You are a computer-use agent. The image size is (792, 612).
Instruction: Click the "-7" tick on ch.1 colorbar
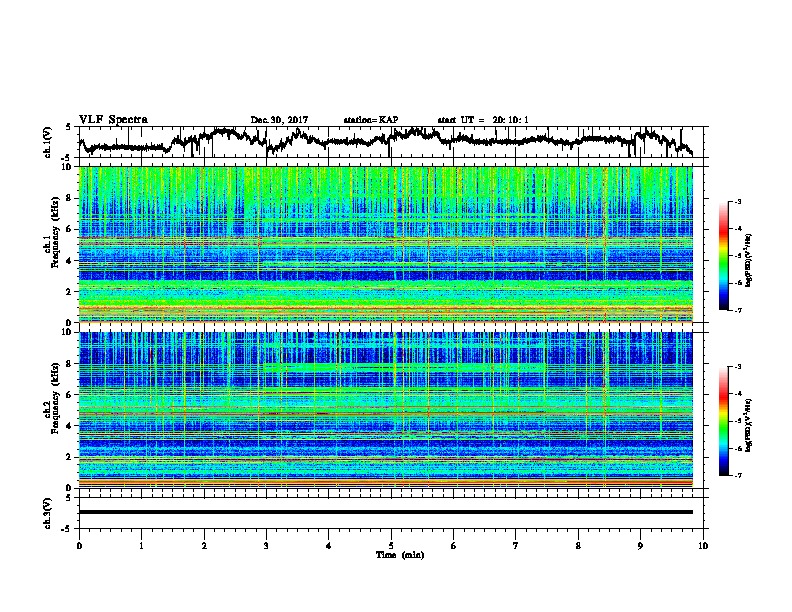point(738,310)
